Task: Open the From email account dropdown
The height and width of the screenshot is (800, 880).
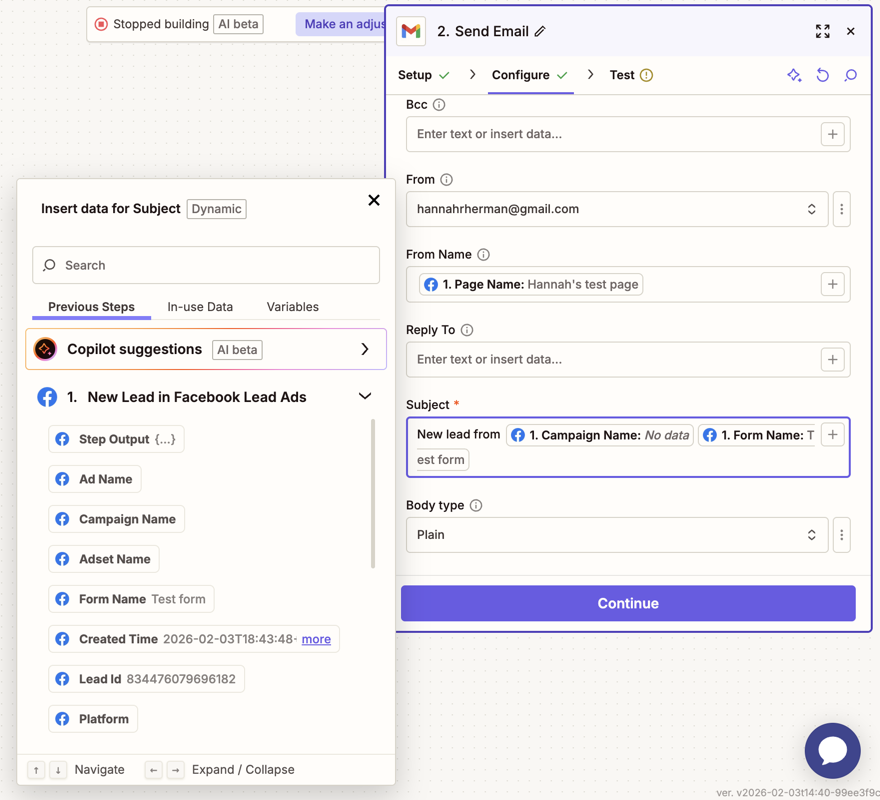Action: 813,209
